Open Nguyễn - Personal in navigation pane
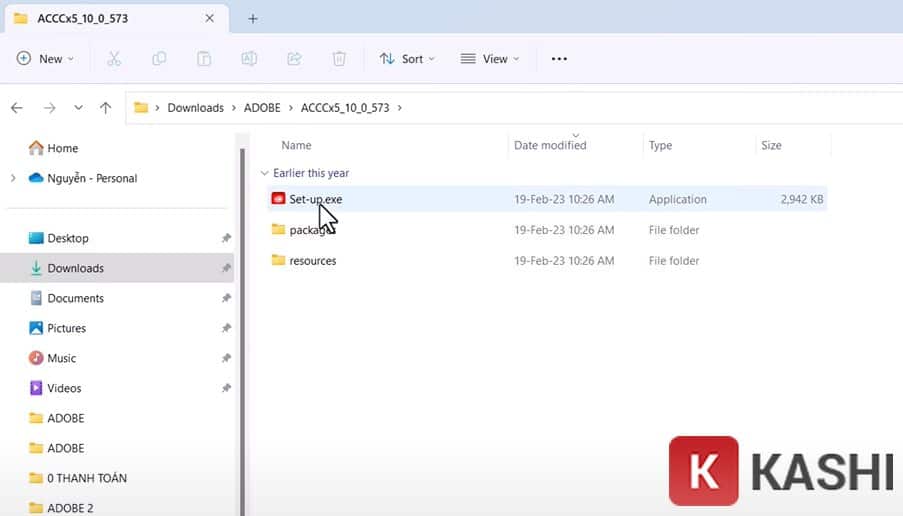 point(92,178)
